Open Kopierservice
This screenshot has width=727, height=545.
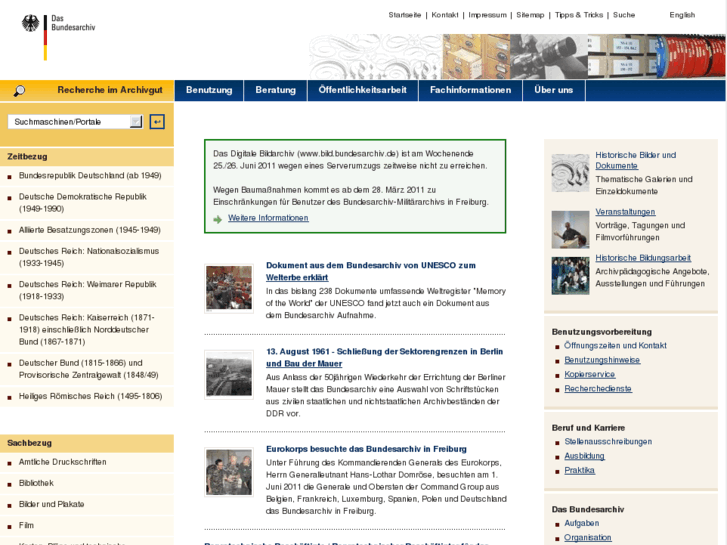pyautogui.click(x=589, y=374)
